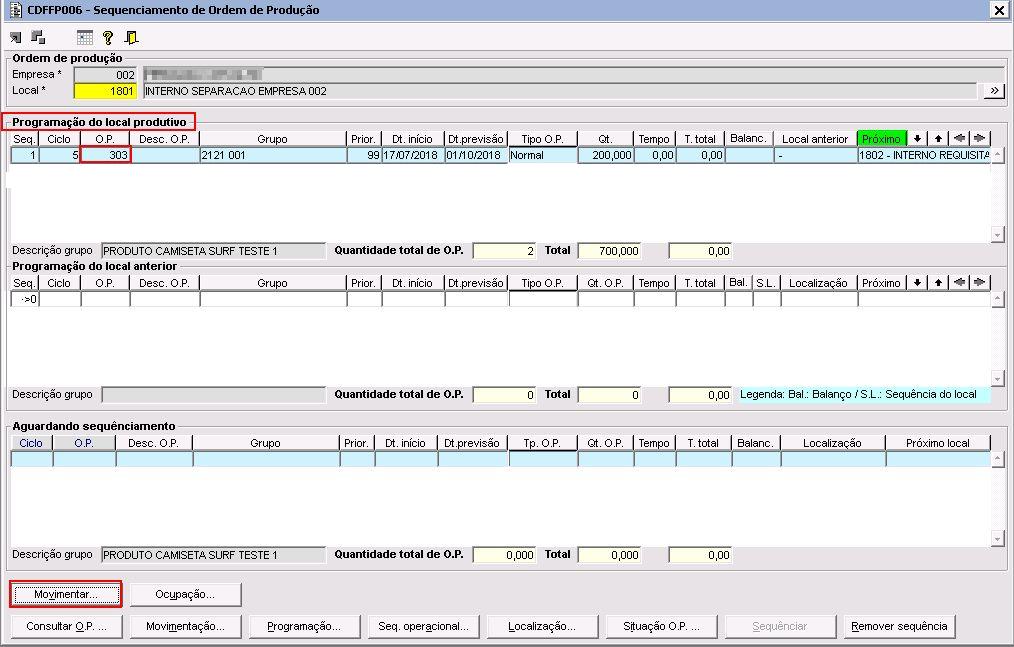1014x647 pixels.
Task: Click Descrição grupo field in local produtivo section
Action: [214, 250]
